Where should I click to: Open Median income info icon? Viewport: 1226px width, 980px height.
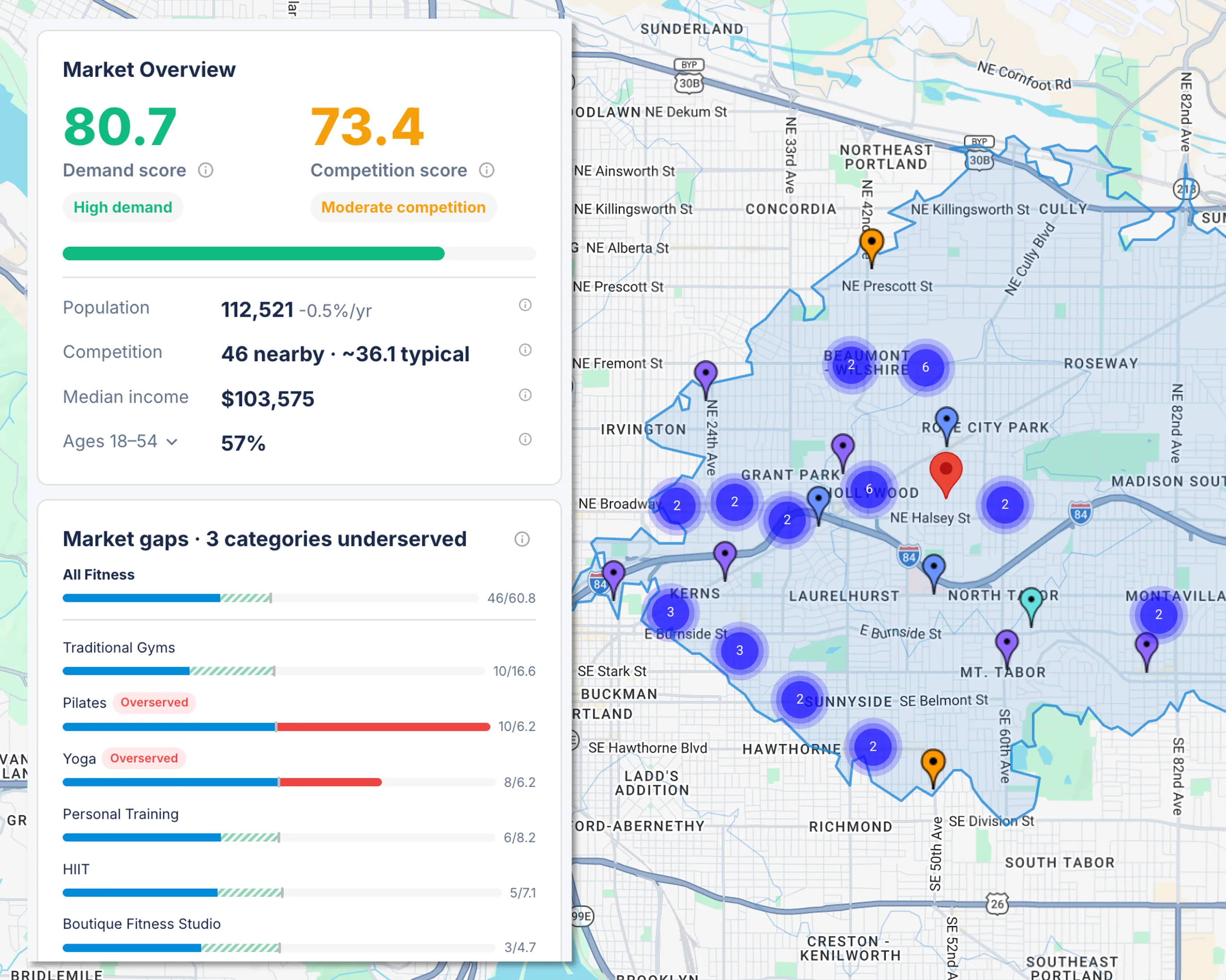pos(525,395)
